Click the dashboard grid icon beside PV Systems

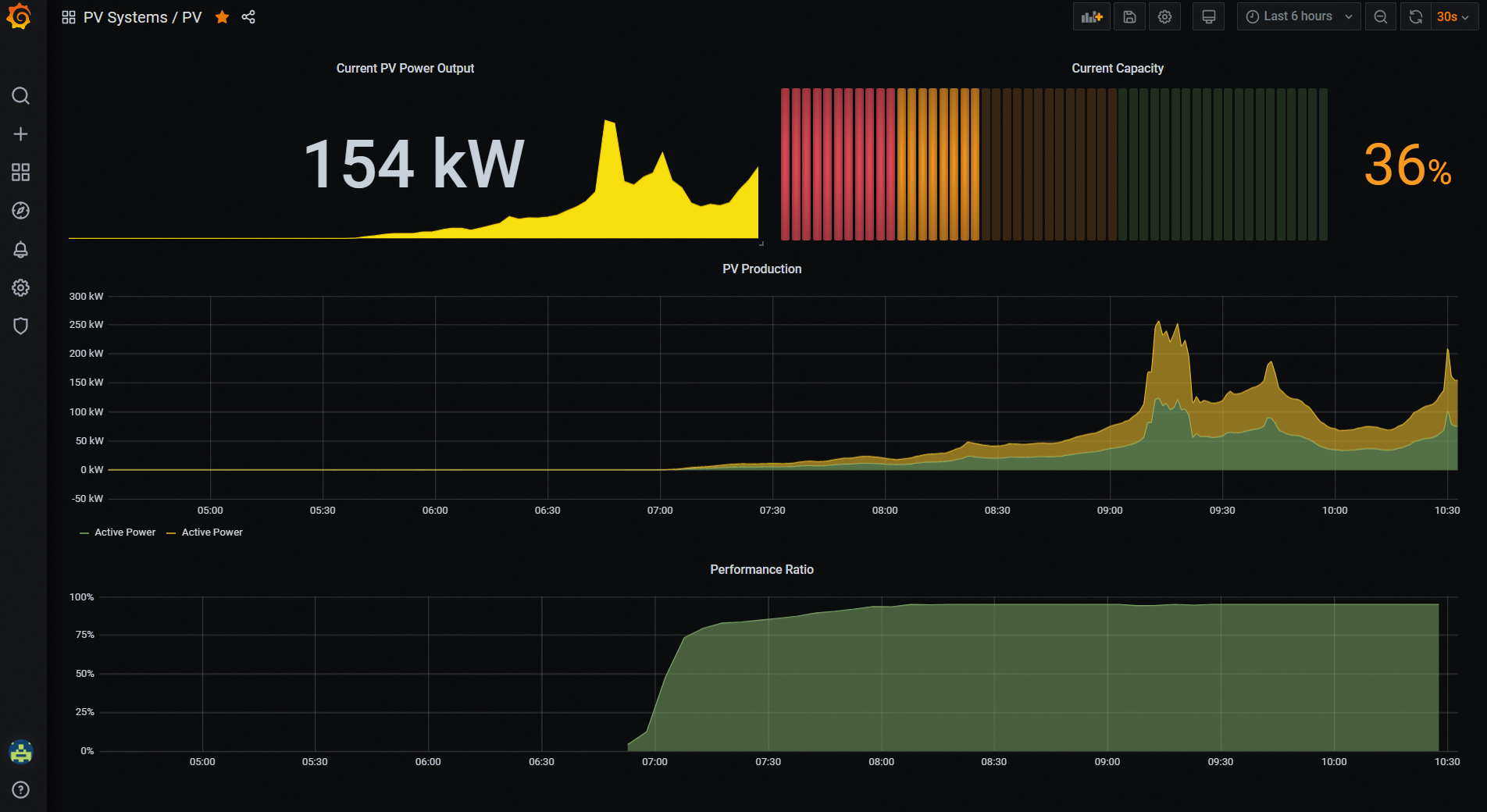point(69,17)
